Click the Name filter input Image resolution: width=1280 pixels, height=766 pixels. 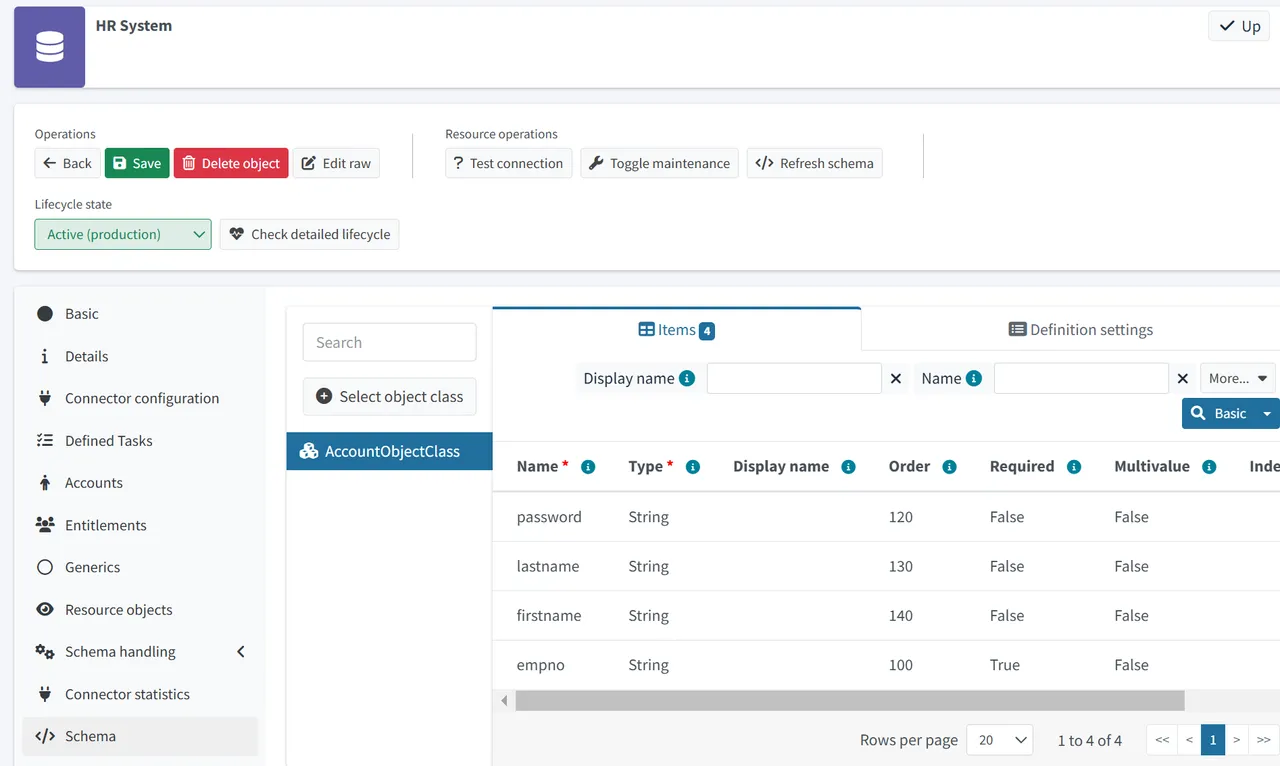[1081, 378]
